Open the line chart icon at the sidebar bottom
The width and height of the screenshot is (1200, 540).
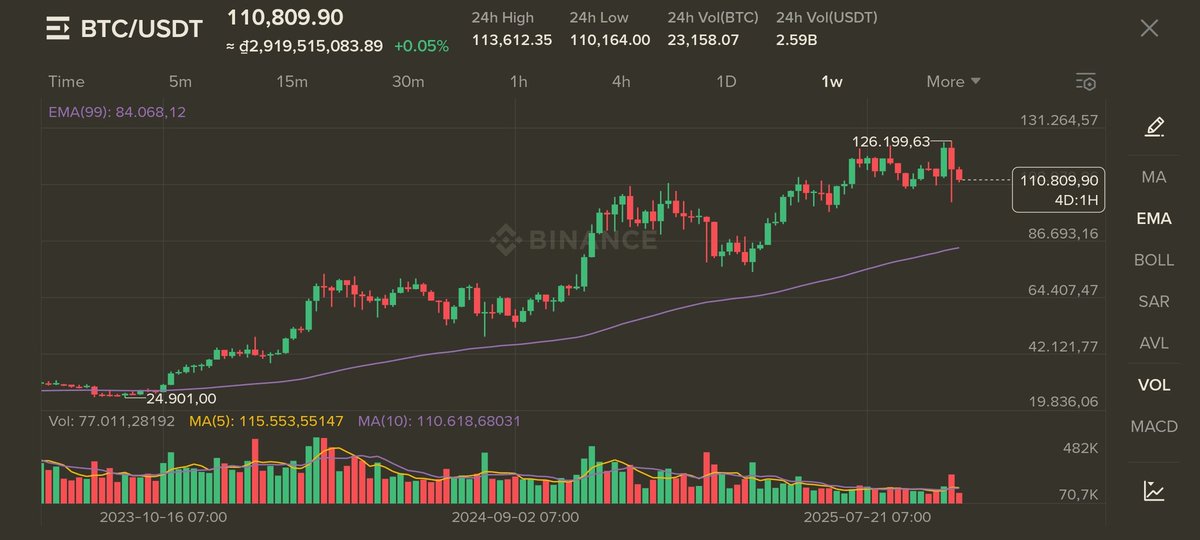[x=1154, y=490]
